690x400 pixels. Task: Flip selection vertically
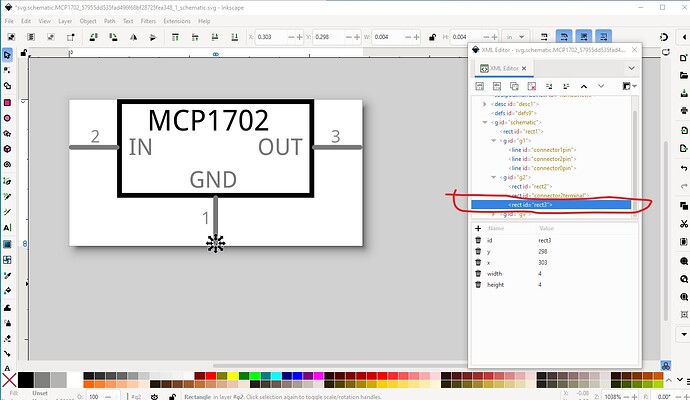click(x=153, y=37)
